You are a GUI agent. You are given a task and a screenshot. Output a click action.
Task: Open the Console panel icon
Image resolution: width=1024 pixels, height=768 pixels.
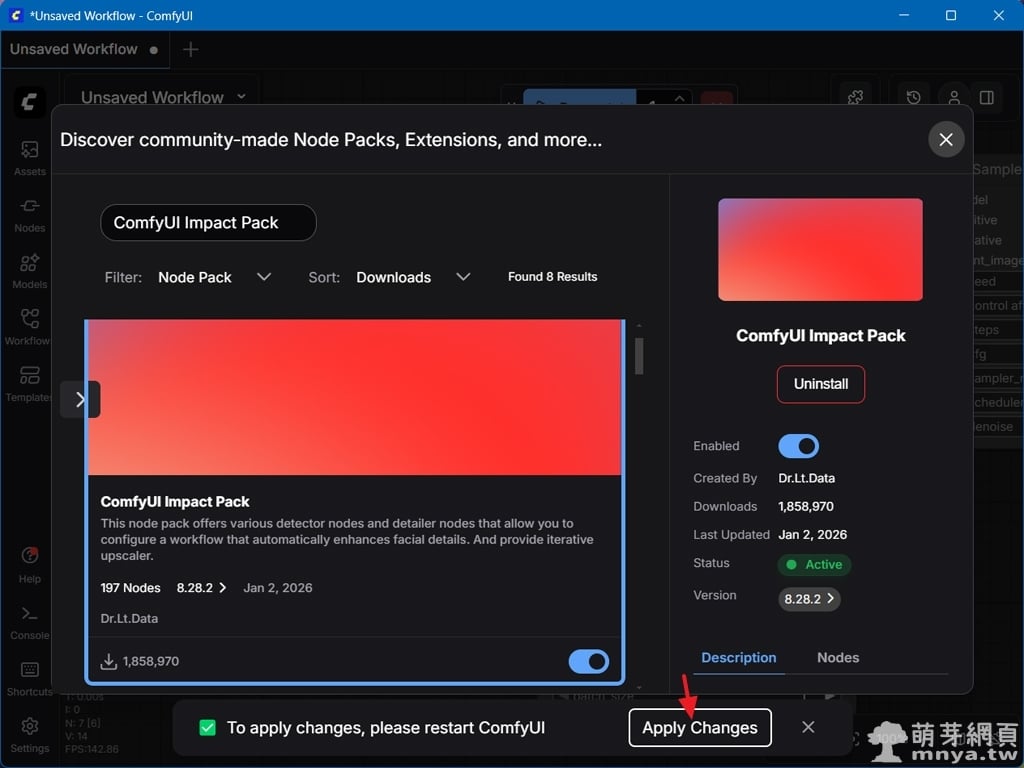[x=30, y=619]
